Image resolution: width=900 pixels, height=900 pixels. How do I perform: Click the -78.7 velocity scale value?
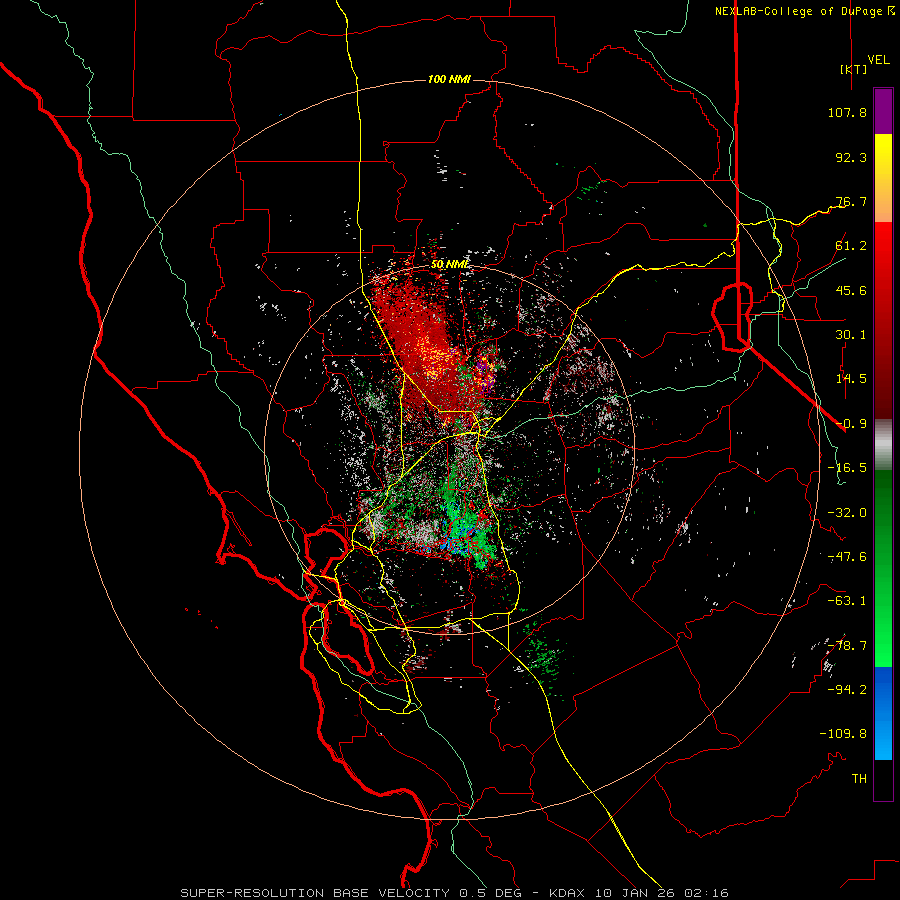coord(847,646)
